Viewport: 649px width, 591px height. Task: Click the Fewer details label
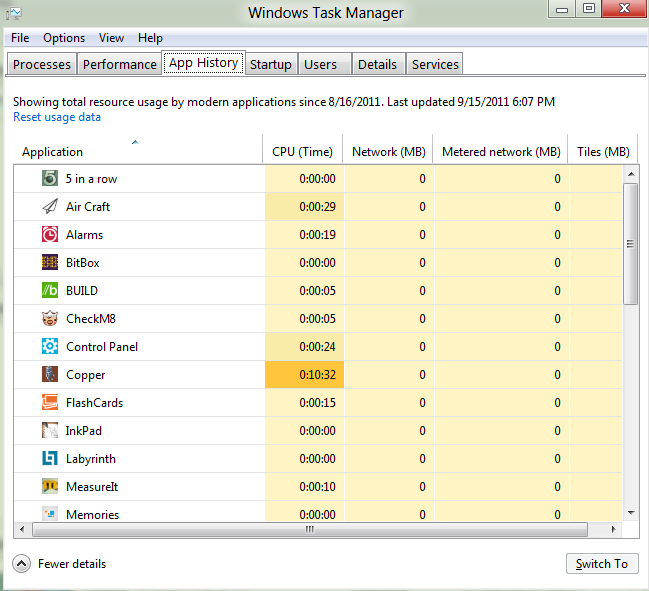72,564
